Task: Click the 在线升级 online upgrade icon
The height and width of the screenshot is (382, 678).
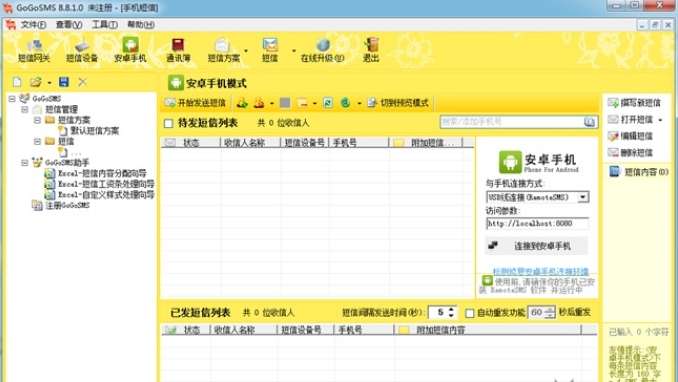Action: (x=323, y=51)
